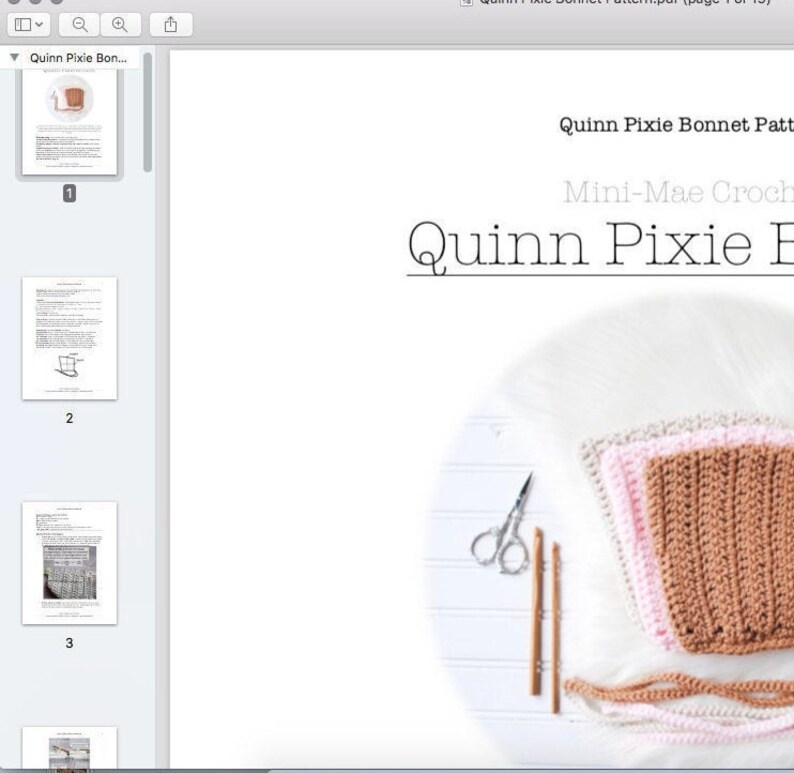Viewport: 794px width, 773px height.
Task: Click the Quinn Pixie Bonnet heading text
Action: tap(676, 126)
